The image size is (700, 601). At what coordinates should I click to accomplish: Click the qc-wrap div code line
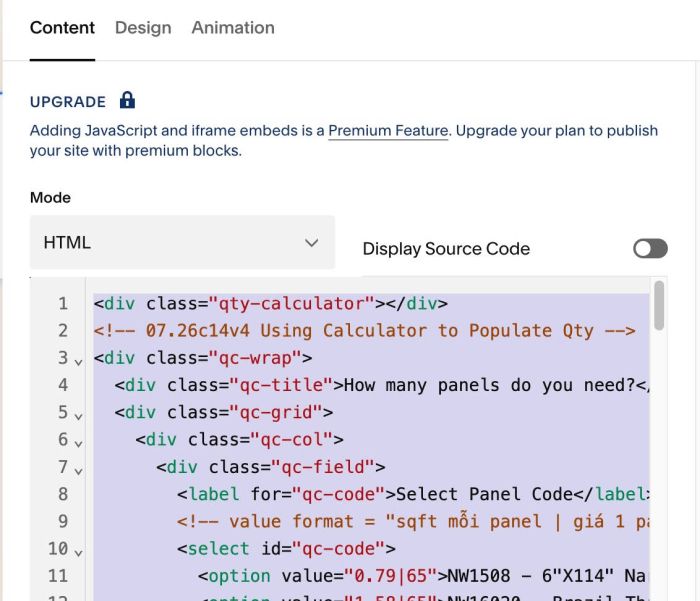[203, 358]
